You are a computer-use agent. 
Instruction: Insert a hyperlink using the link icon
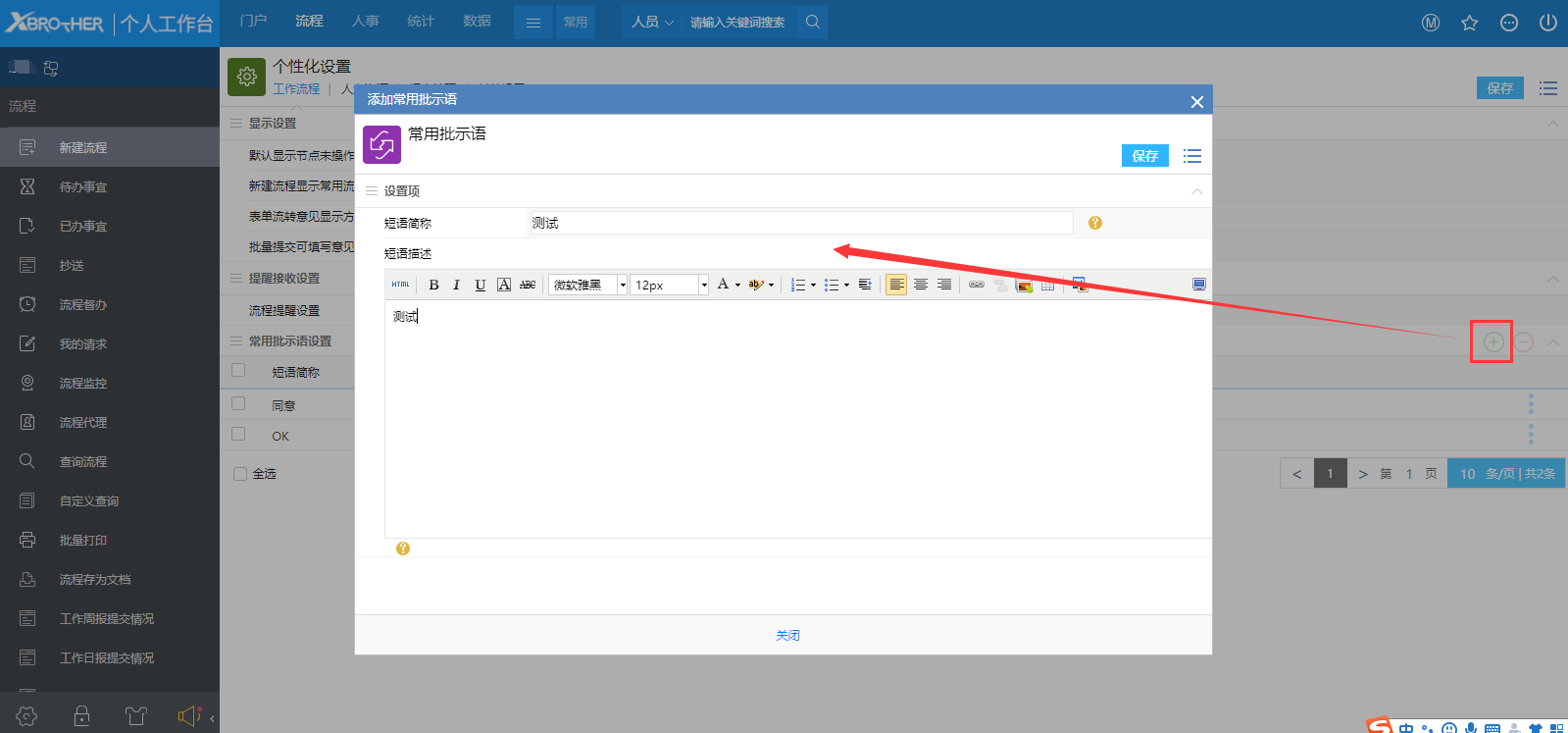976,285
